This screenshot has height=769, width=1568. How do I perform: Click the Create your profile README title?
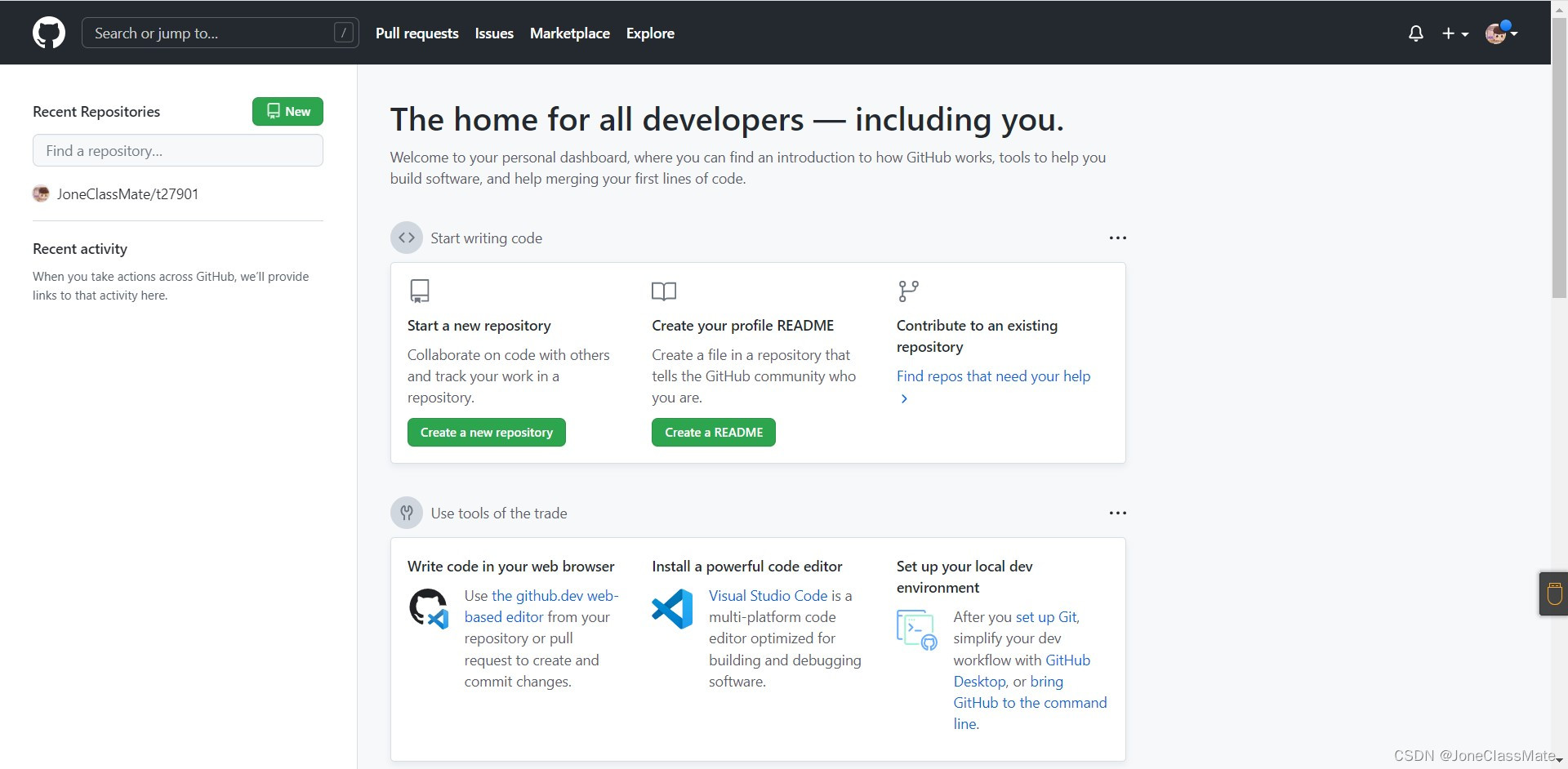[743, 326]
